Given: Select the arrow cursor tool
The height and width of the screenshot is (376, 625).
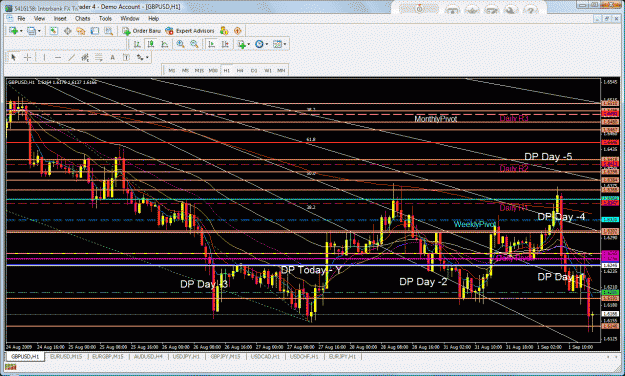Looking at the screenshot, I should 13,57.
